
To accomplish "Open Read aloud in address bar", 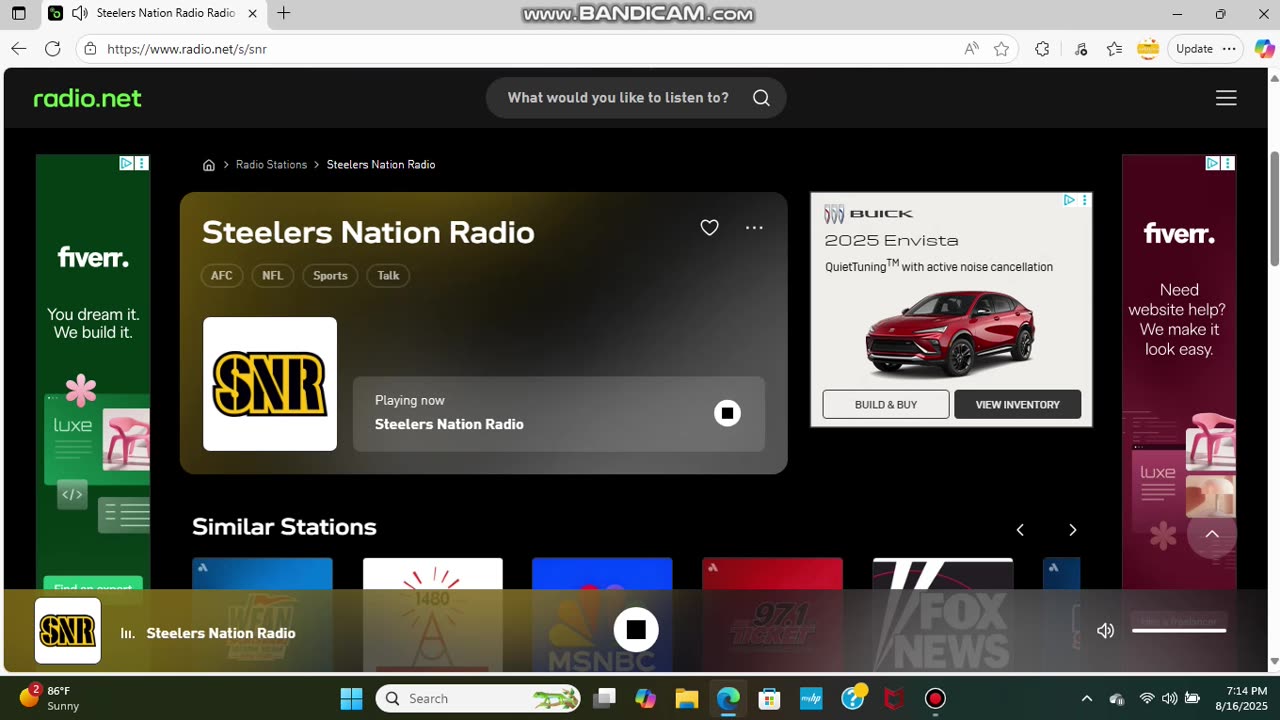I will [x=971, y=48].
